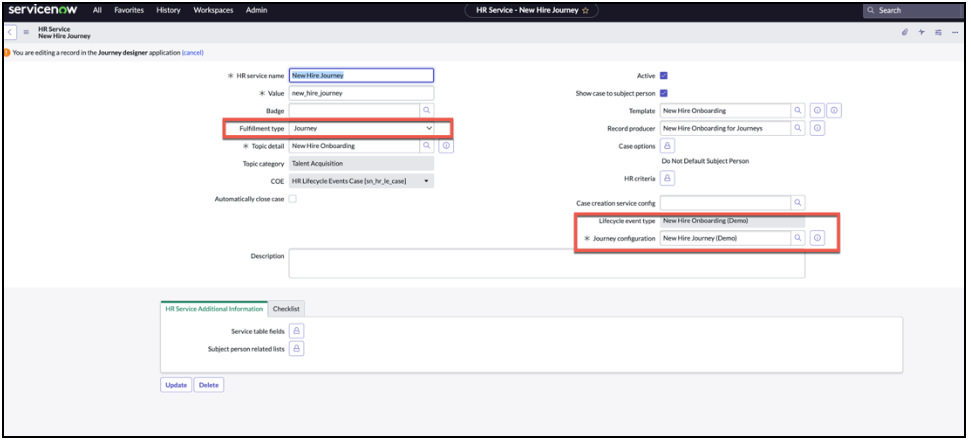Viewport: 971px width, 442px height.
Task: Click the cancel link in banner
Action: pyautogui.click(x=193, y=53)
